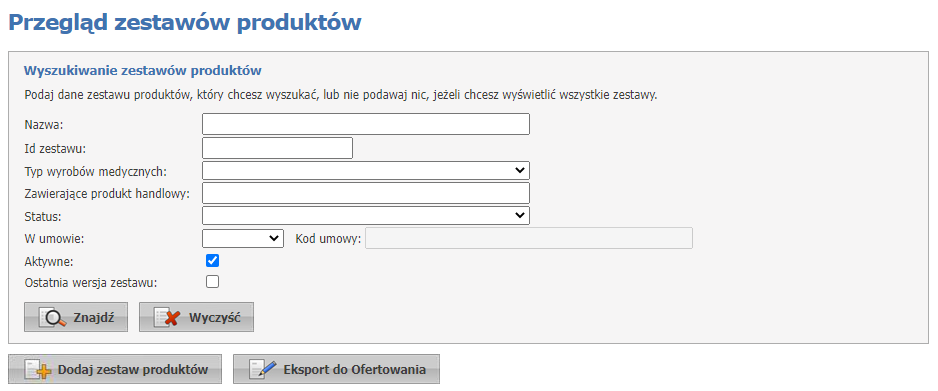Focus the Nazwa text field
This screenshot has width=938, height=391.
click(x=366, y=124)
